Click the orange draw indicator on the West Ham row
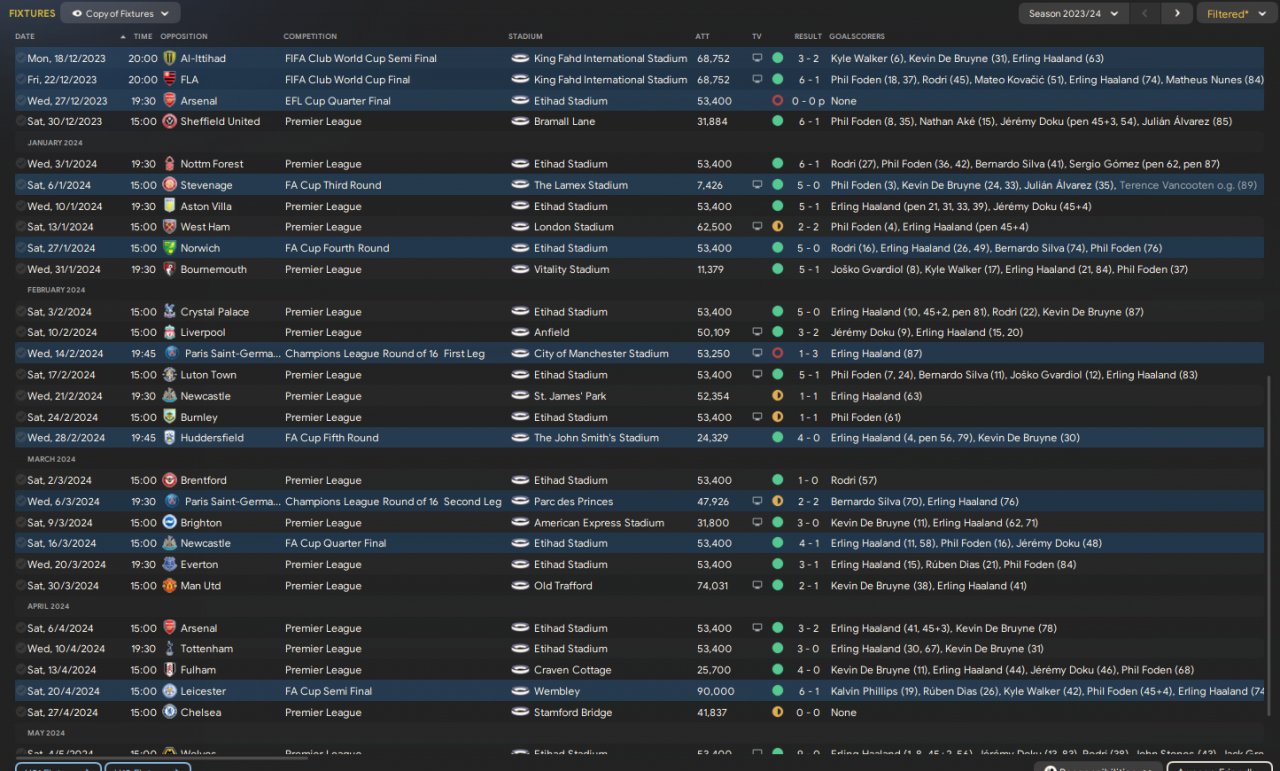 [777, 227]
